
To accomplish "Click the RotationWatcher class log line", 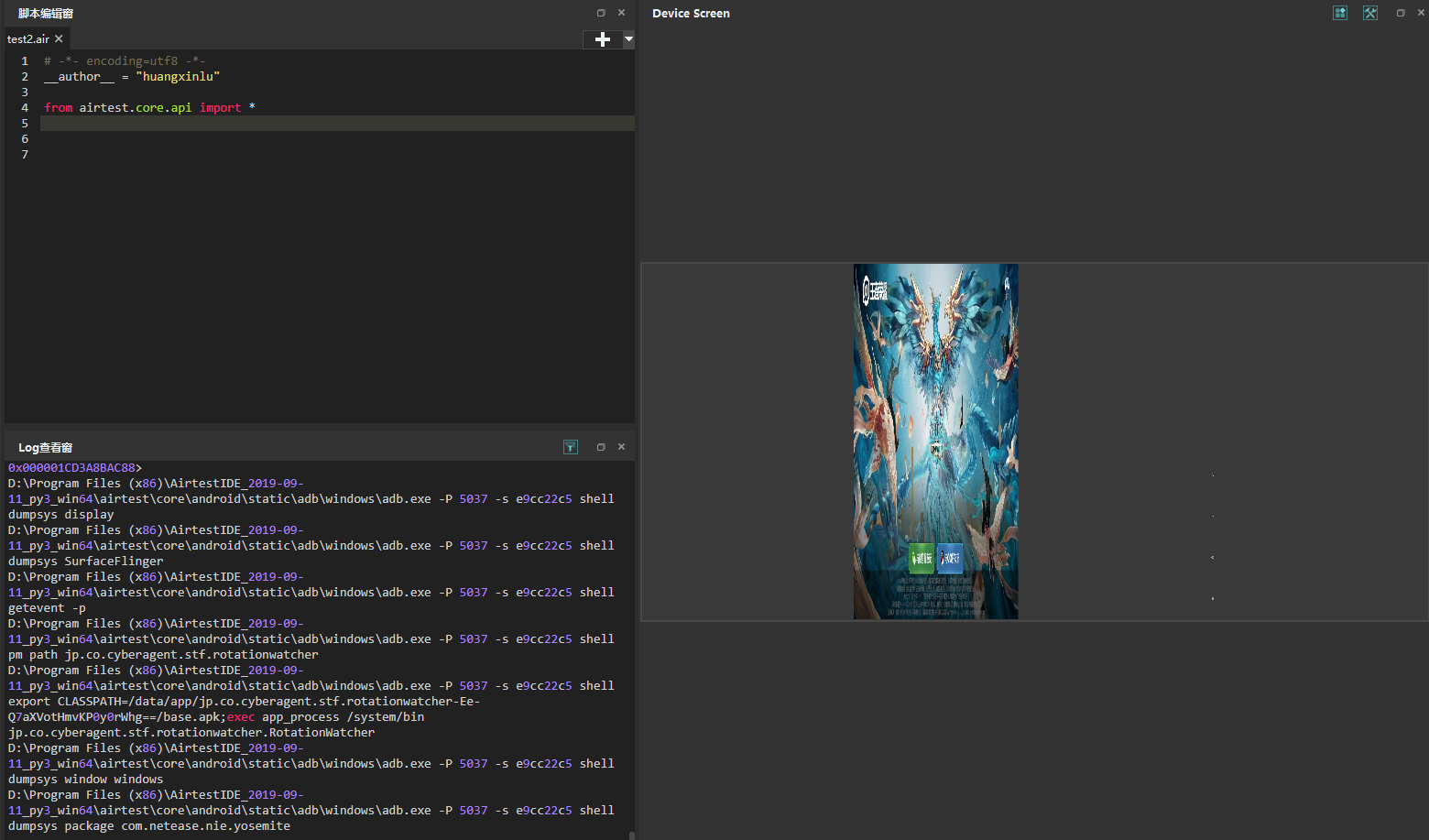I will [191, 733].
